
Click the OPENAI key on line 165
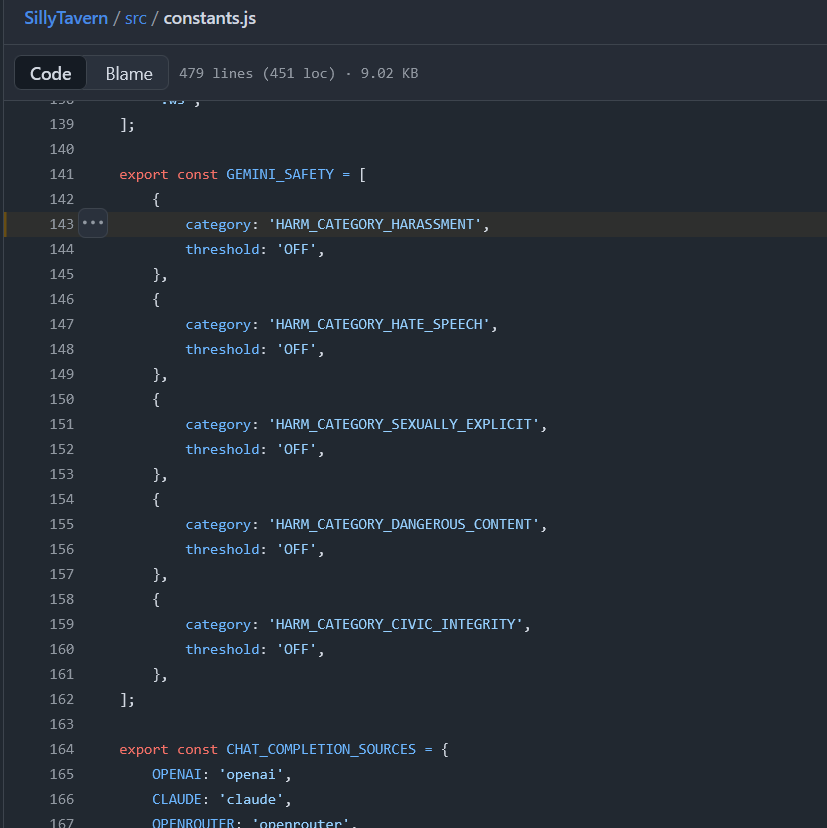tap(177, 774)
